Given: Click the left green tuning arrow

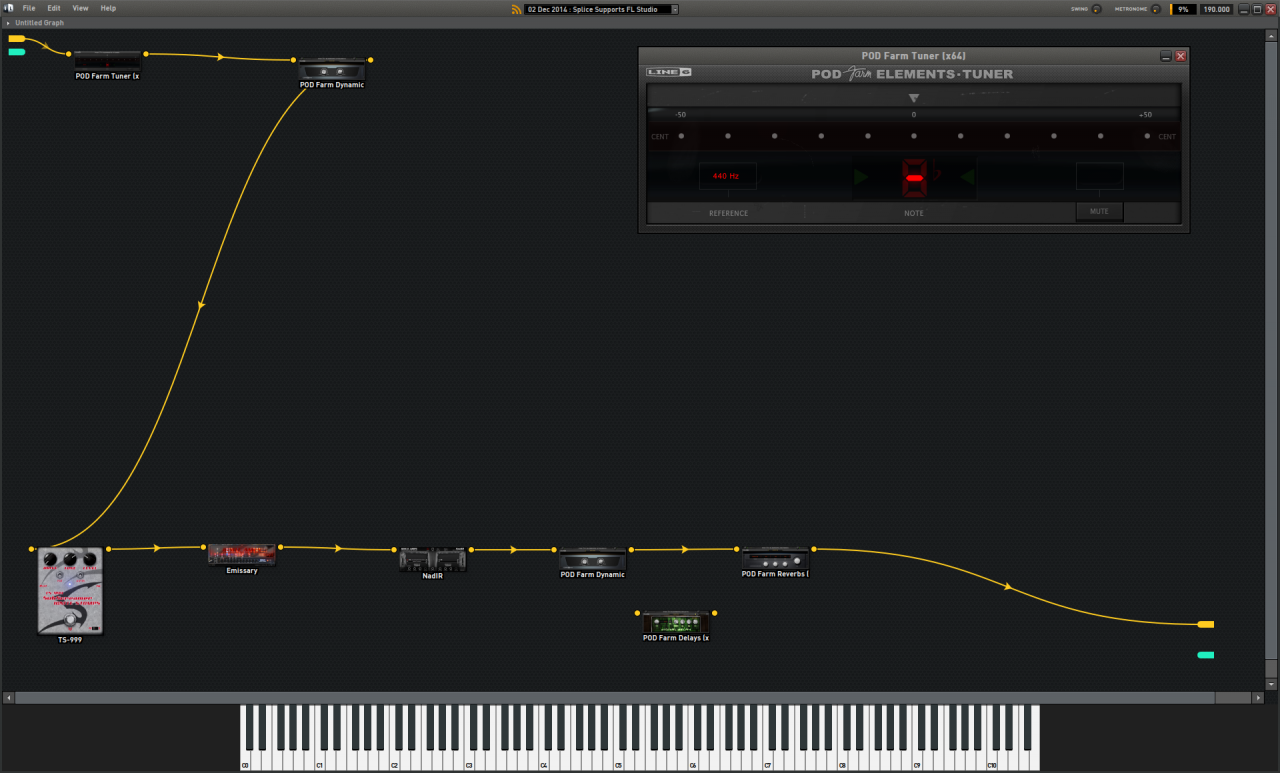Looking at the screenshot, I should (861, 177).
